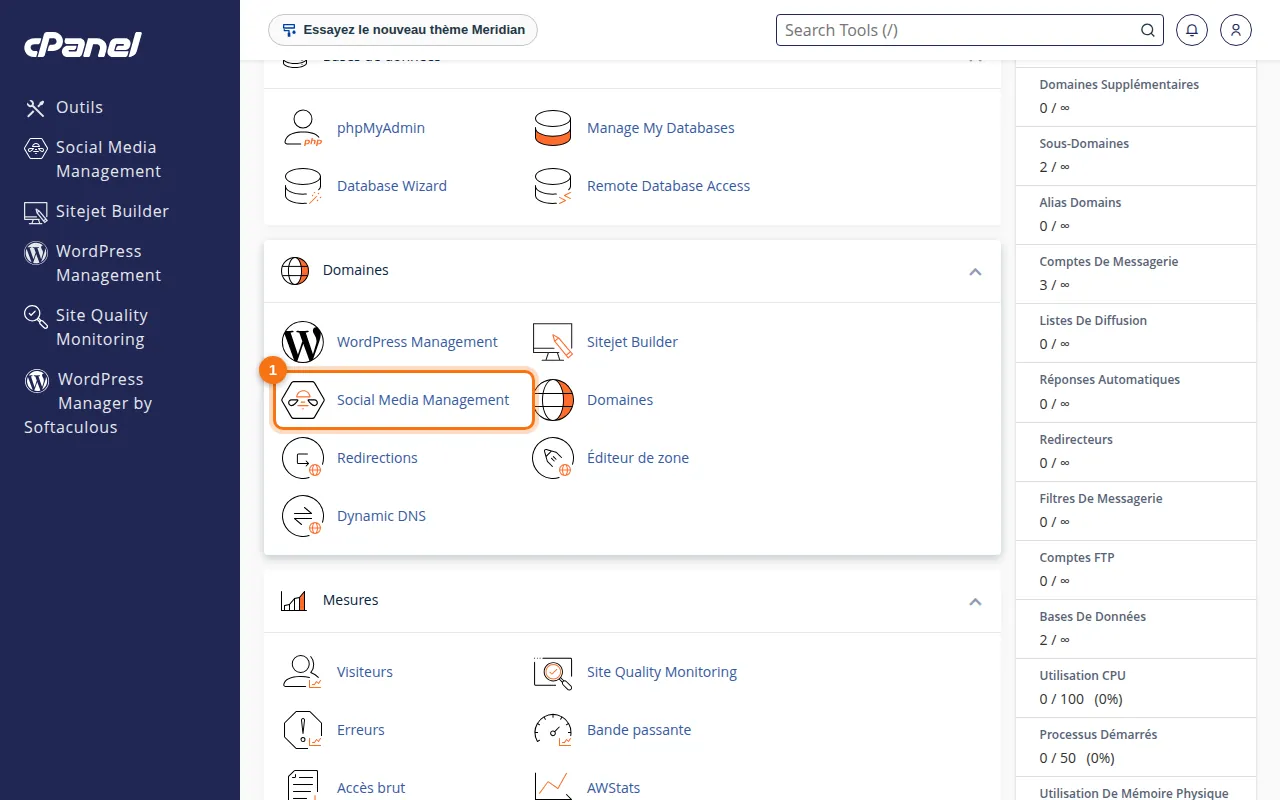Open the Éditeur de zone link

(638, 458)
